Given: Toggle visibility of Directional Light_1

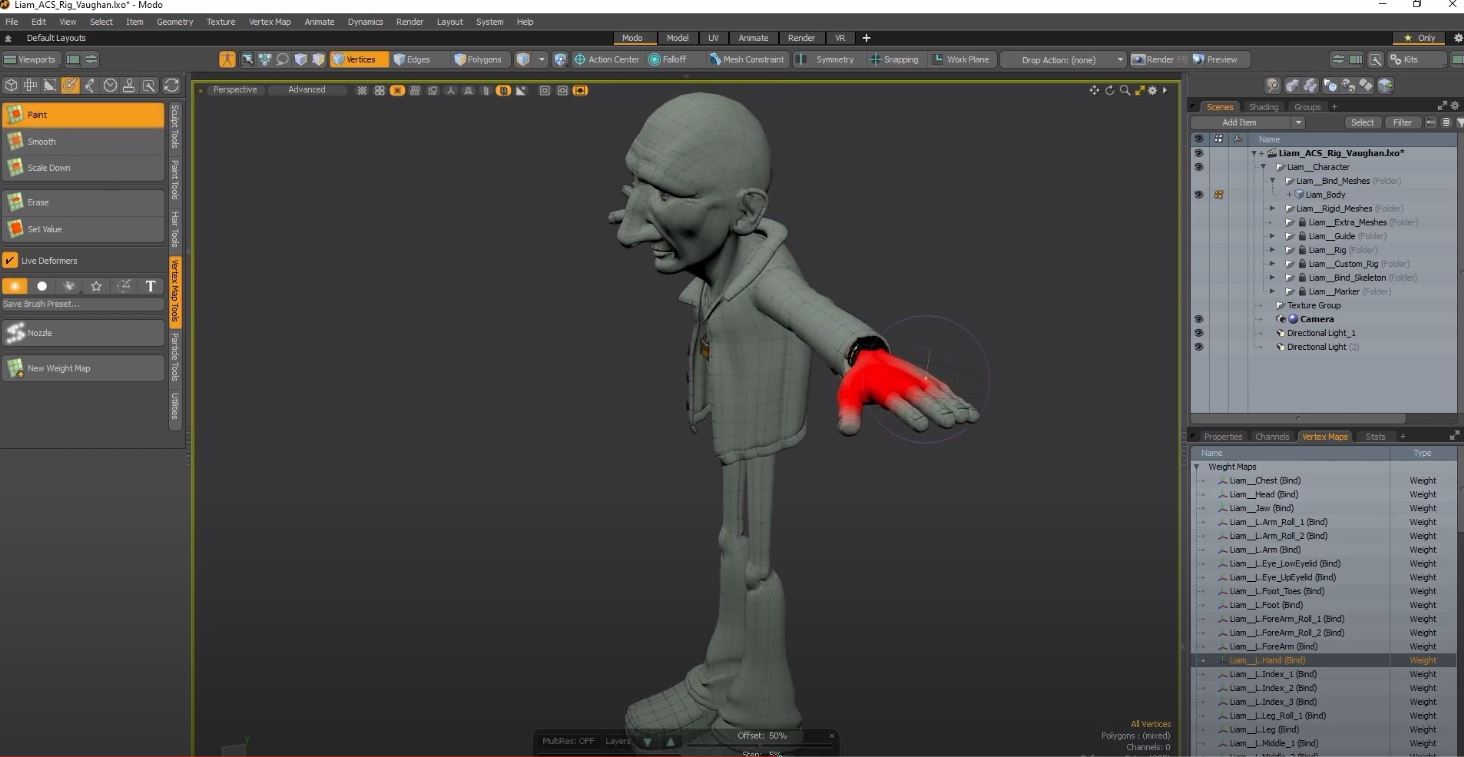Looking at the screenshot, I should pyautogui.click(x=1198, y=333).
